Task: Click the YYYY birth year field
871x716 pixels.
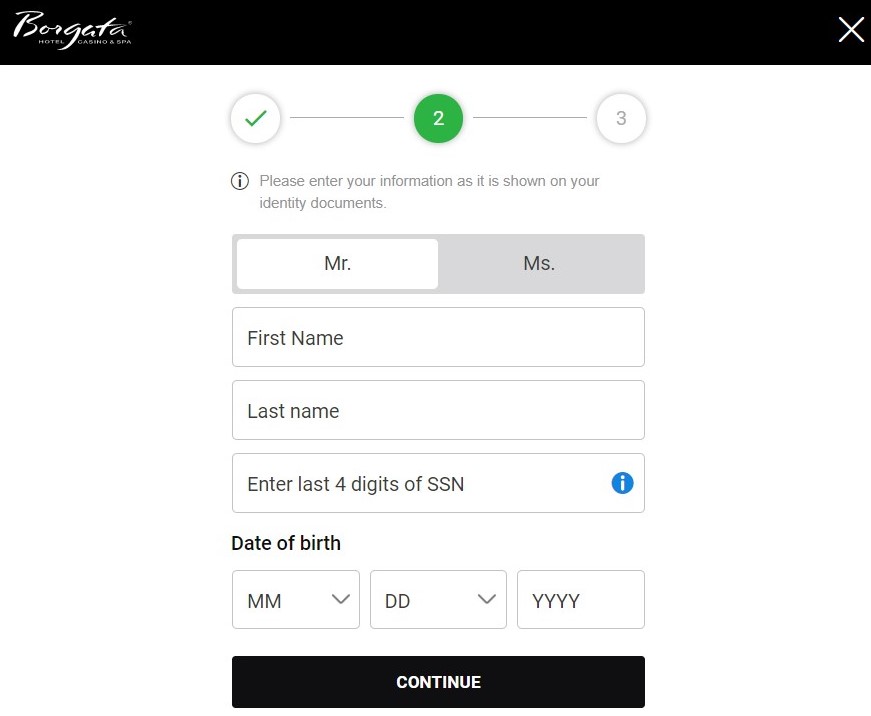Action: (581, 599)
